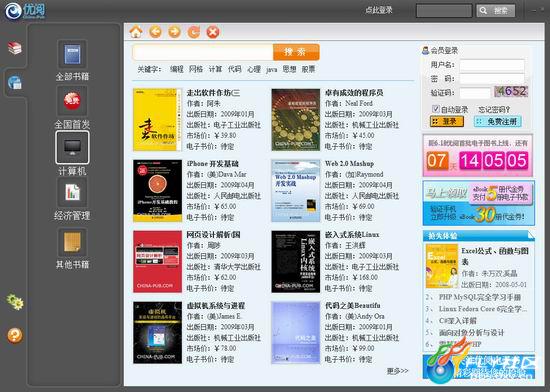Screen dimensions: 550x392
Task: Click title 卓有成效的程序员
Action: (x=354, y=93)
